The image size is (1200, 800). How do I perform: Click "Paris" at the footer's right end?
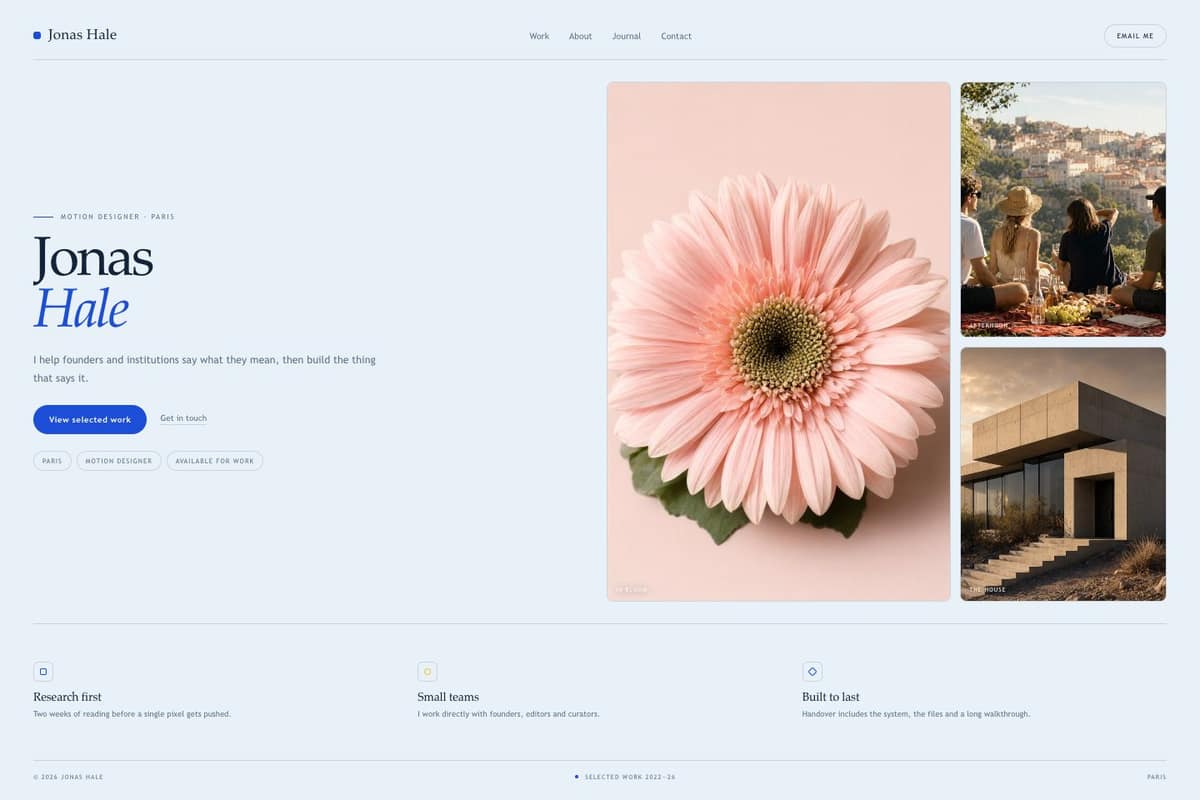pos(1156,777)
